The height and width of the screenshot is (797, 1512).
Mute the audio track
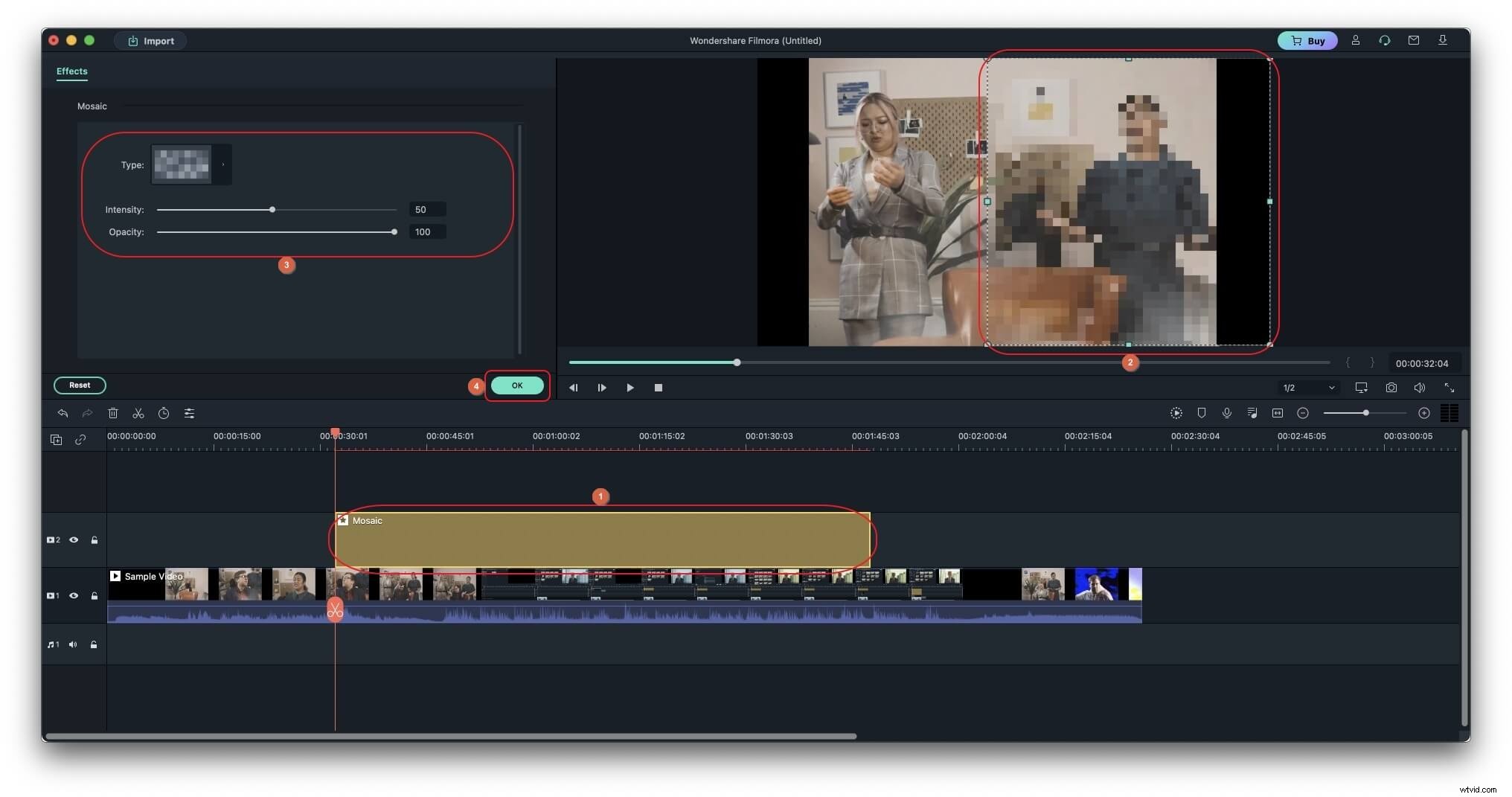[72, 644]
